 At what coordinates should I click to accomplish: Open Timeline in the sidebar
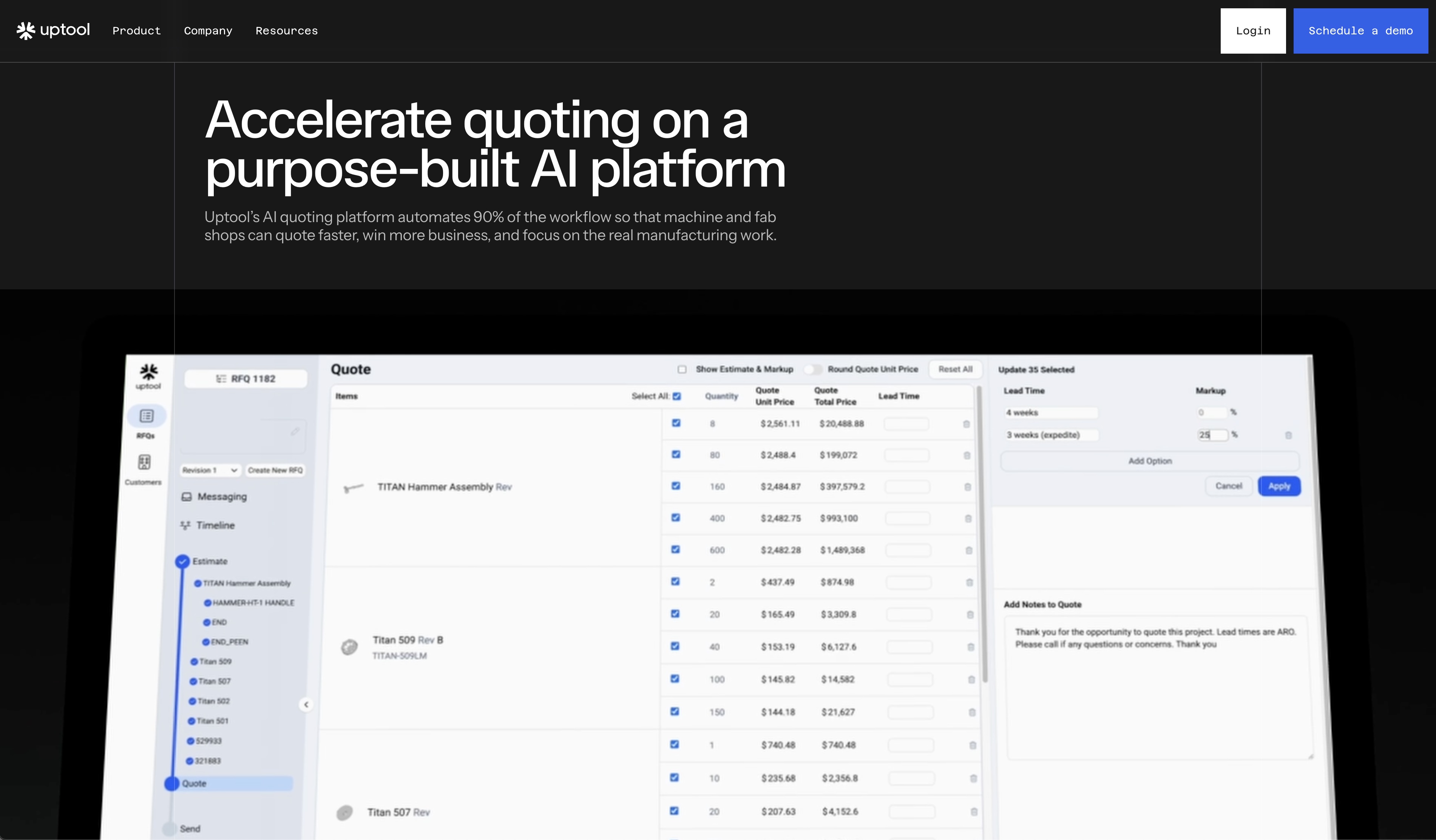[207, 525]
